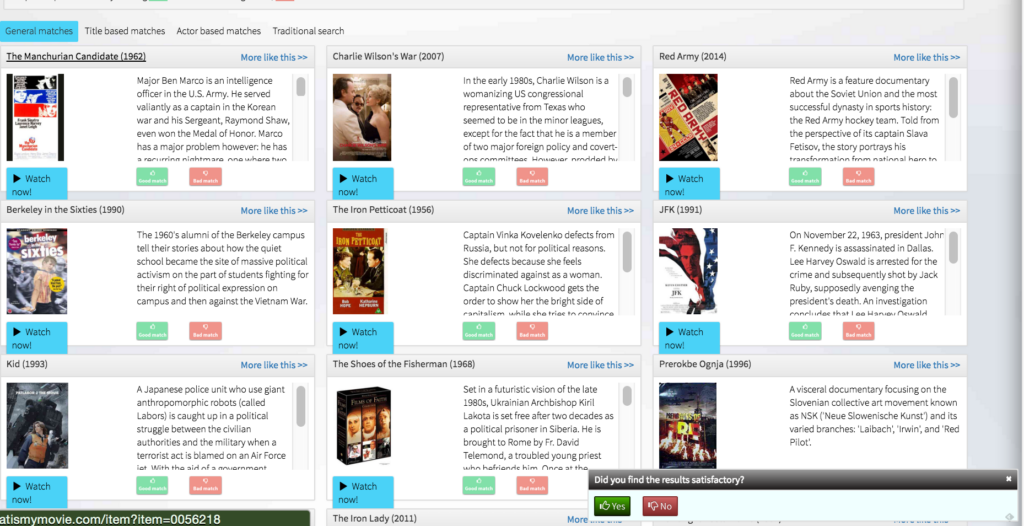This screenshot has height=526, width=1024.
Task: Close the satisfaction survey popup
Action: 1008,480
